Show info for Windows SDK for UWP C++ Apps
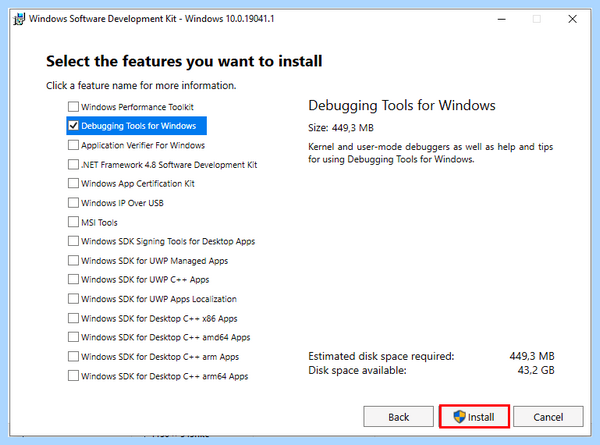This screenshot has width=600, height=445. point(145,280)
